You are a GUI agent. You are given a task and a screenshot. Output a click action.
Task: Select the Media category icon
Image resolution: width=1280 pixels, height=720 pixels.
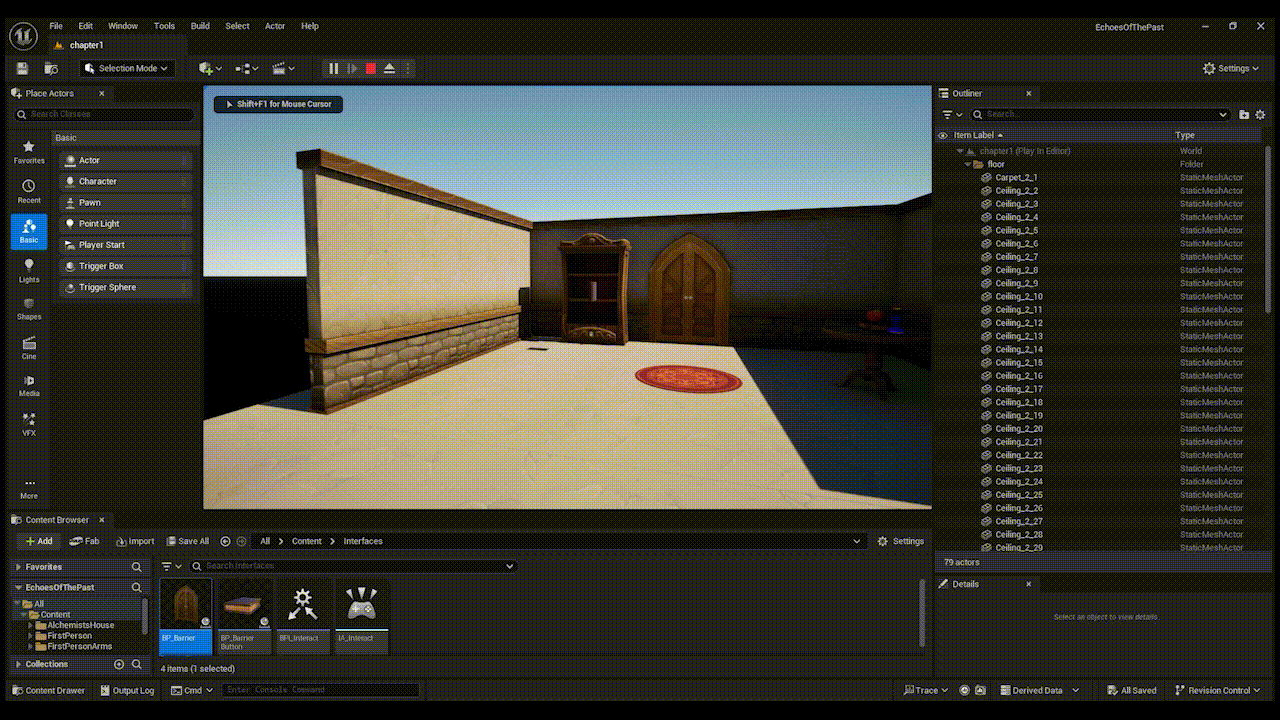coord(29,386)
